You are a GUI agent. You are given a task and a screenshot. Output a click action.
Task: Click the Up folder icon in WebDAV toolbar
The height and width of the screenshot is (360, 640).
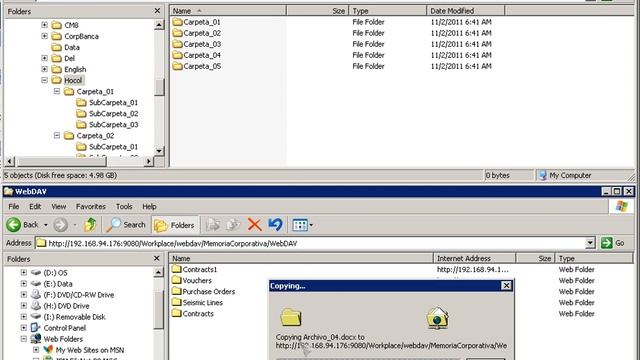click(x=90, y=224)
